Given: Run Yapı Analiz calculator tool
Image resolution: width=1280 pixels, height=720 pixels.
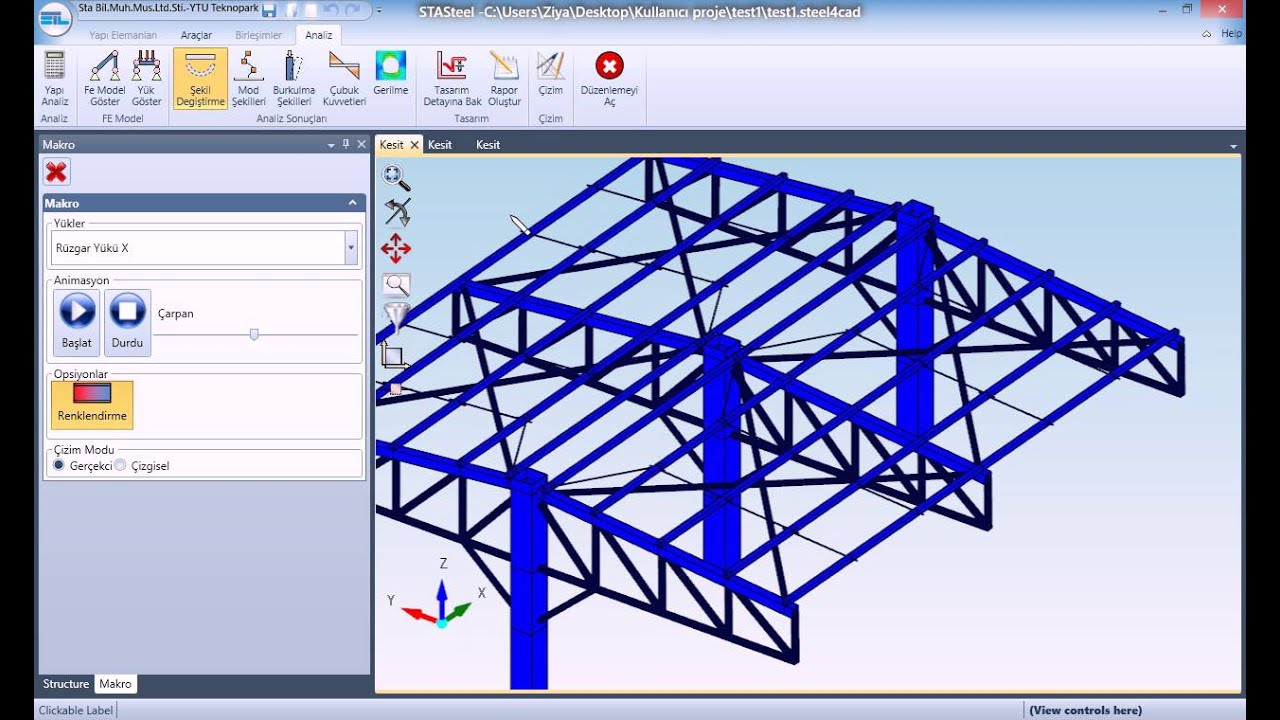Looking at the screenshot, I should coord(54,79).
